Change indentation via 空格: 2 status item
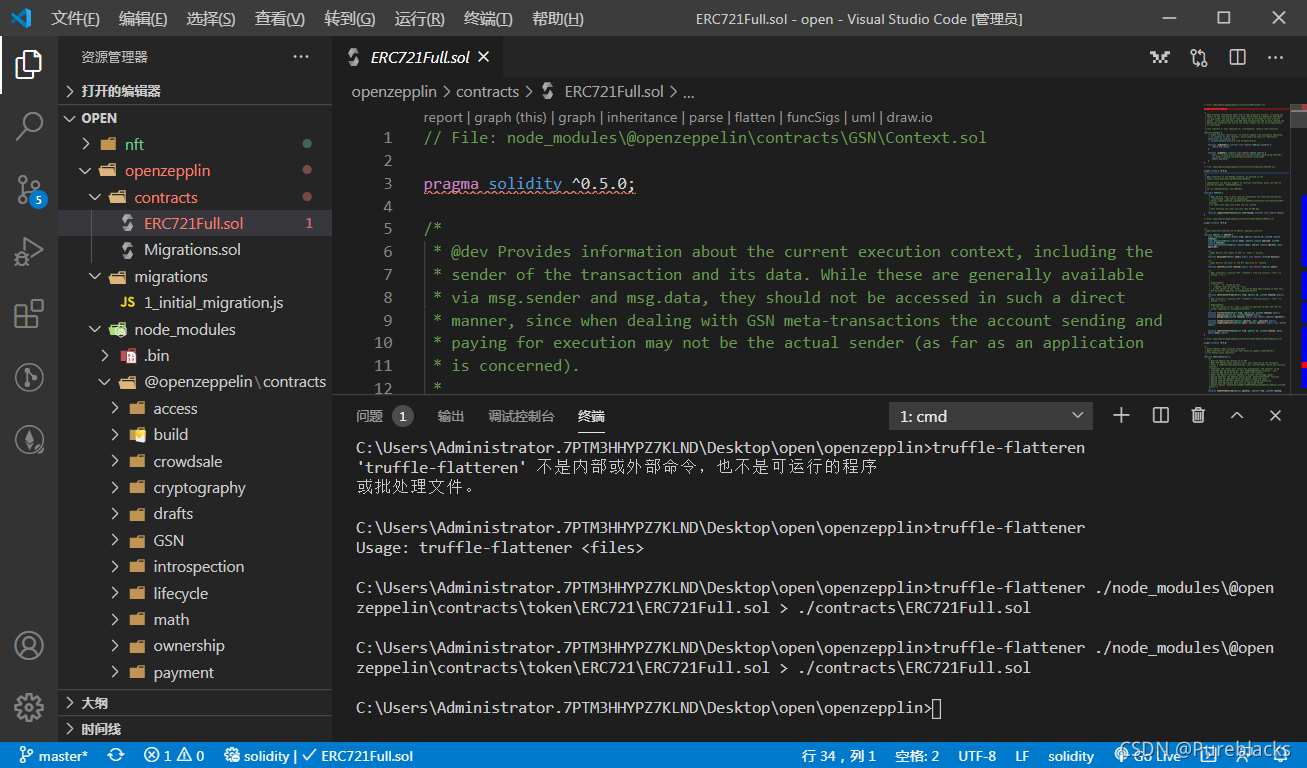Screen dimensions: 1307x768 pos(917,756)
